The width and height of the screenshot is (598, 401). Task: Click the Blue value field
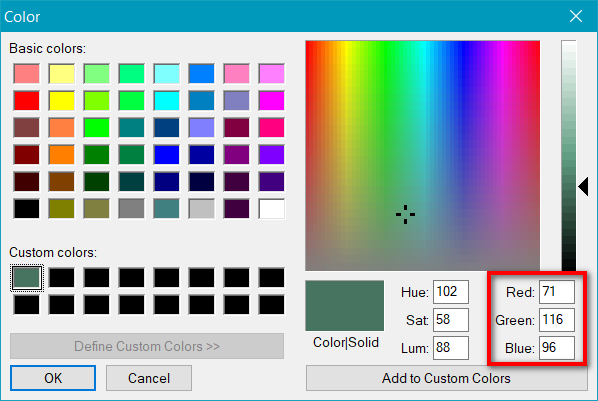557,348
